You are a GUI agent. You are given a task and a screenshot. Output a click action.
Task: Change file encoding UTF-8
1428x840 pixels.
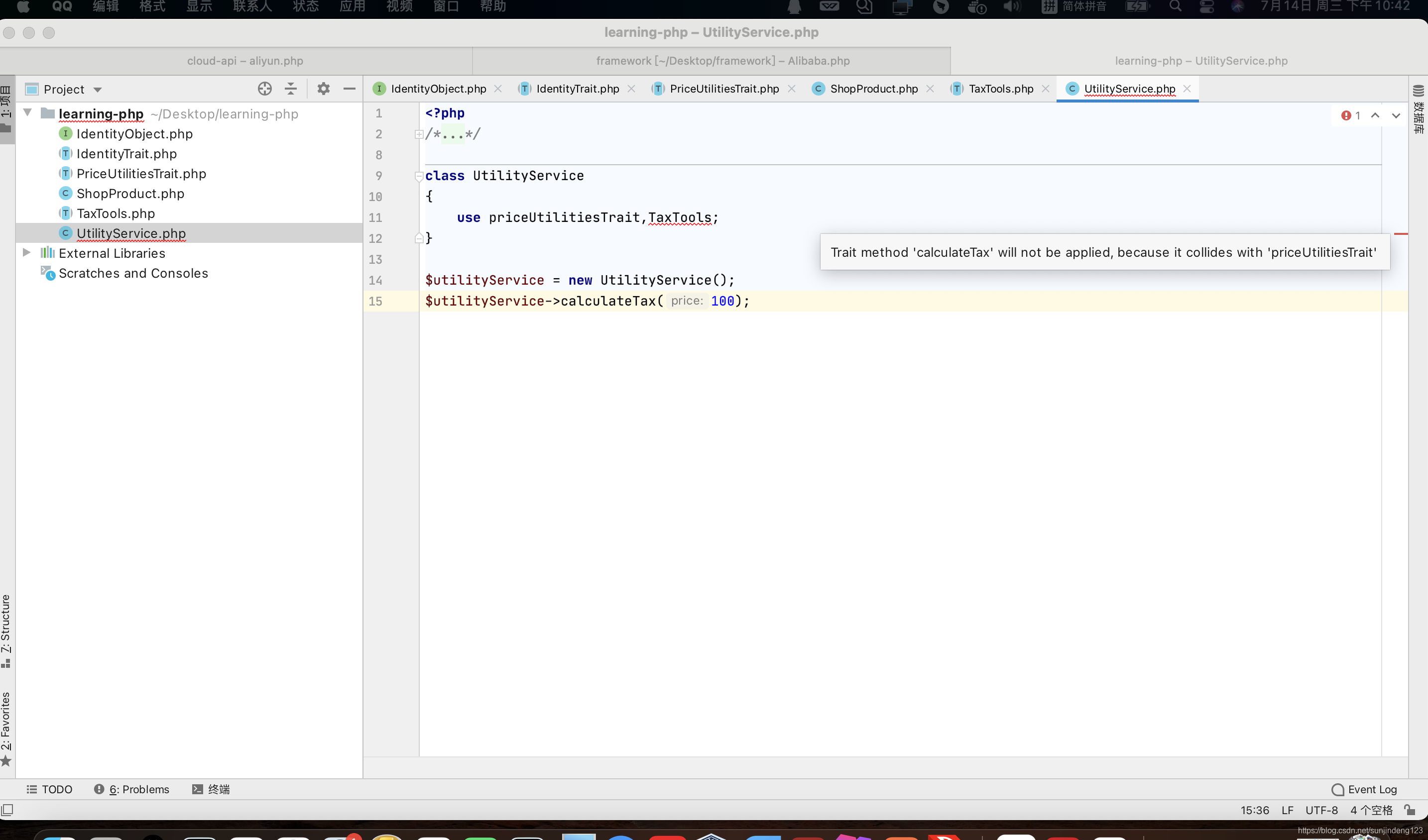click(x=1321, y=810)
